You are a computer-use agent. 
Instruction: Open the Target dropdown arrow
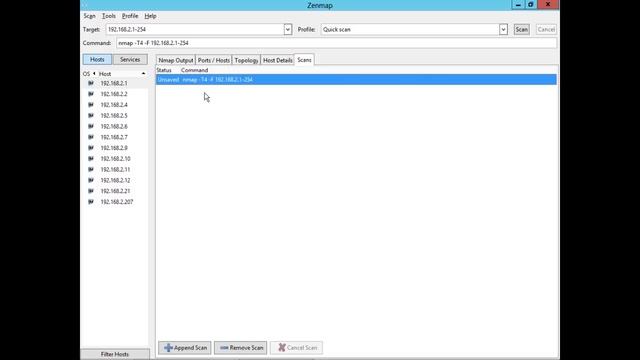click(288, 29)
